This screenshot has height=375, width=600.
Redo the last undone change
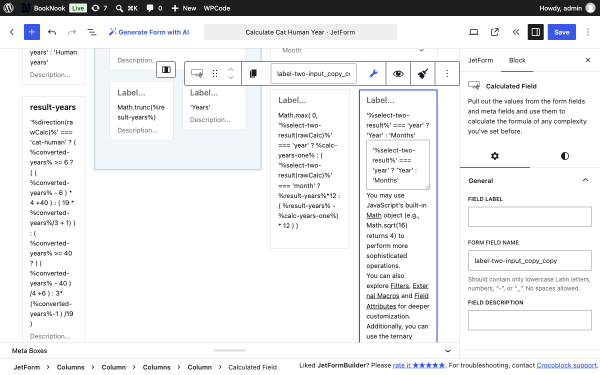pos(72,32)
